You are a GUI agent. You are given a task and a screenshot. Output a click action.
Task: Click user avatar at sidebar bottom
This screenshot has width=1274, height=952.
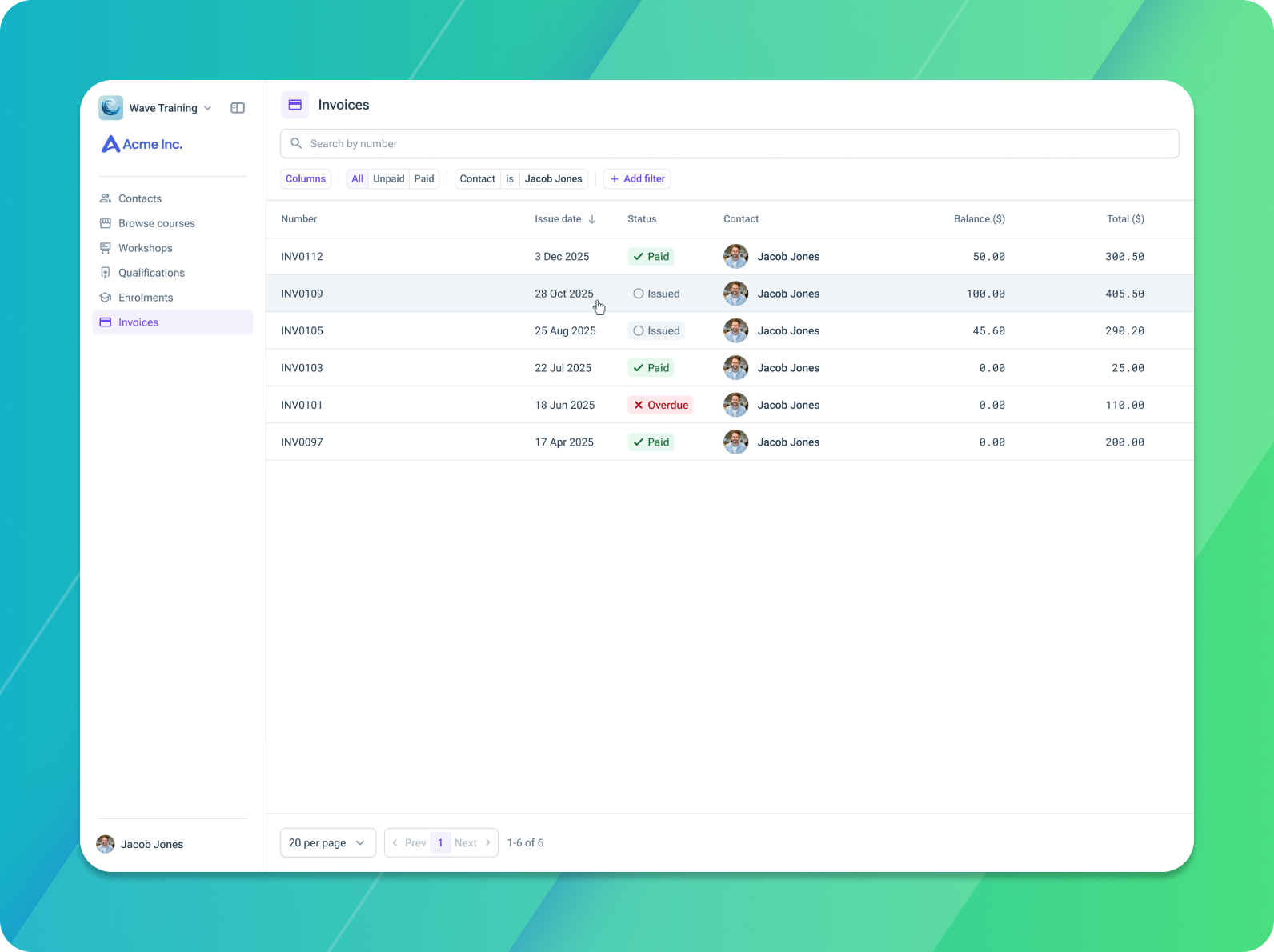tap(106, 844)
